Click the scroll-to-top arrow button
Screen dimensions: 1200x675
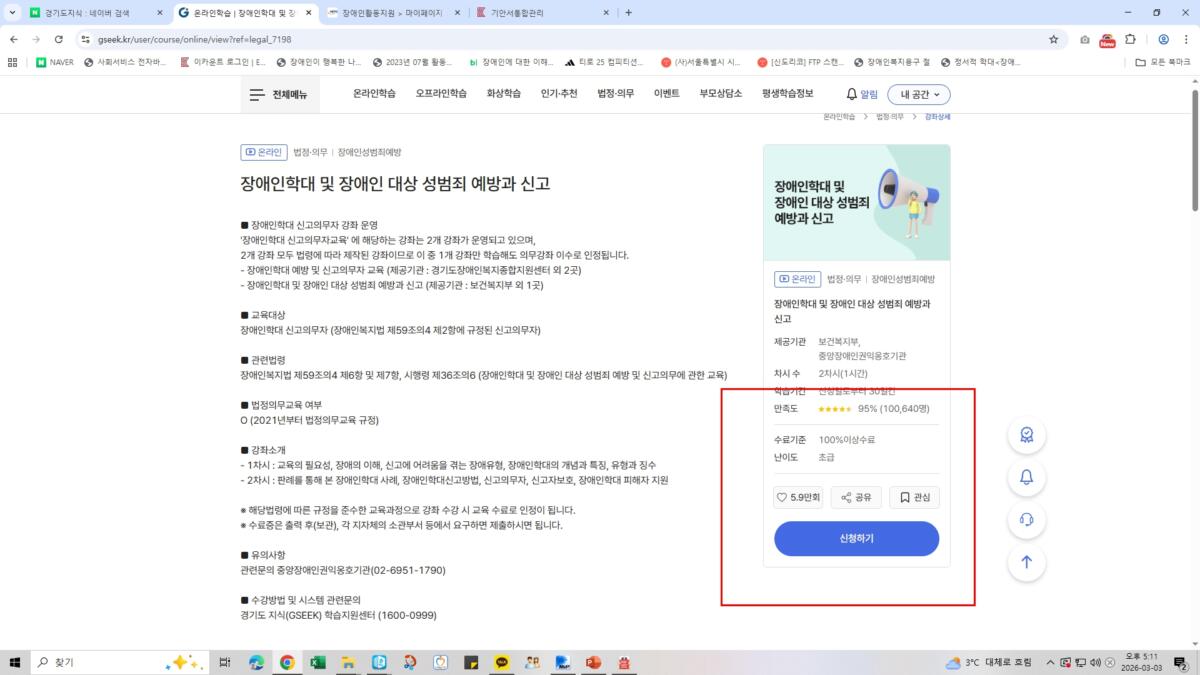(1026, 562)
